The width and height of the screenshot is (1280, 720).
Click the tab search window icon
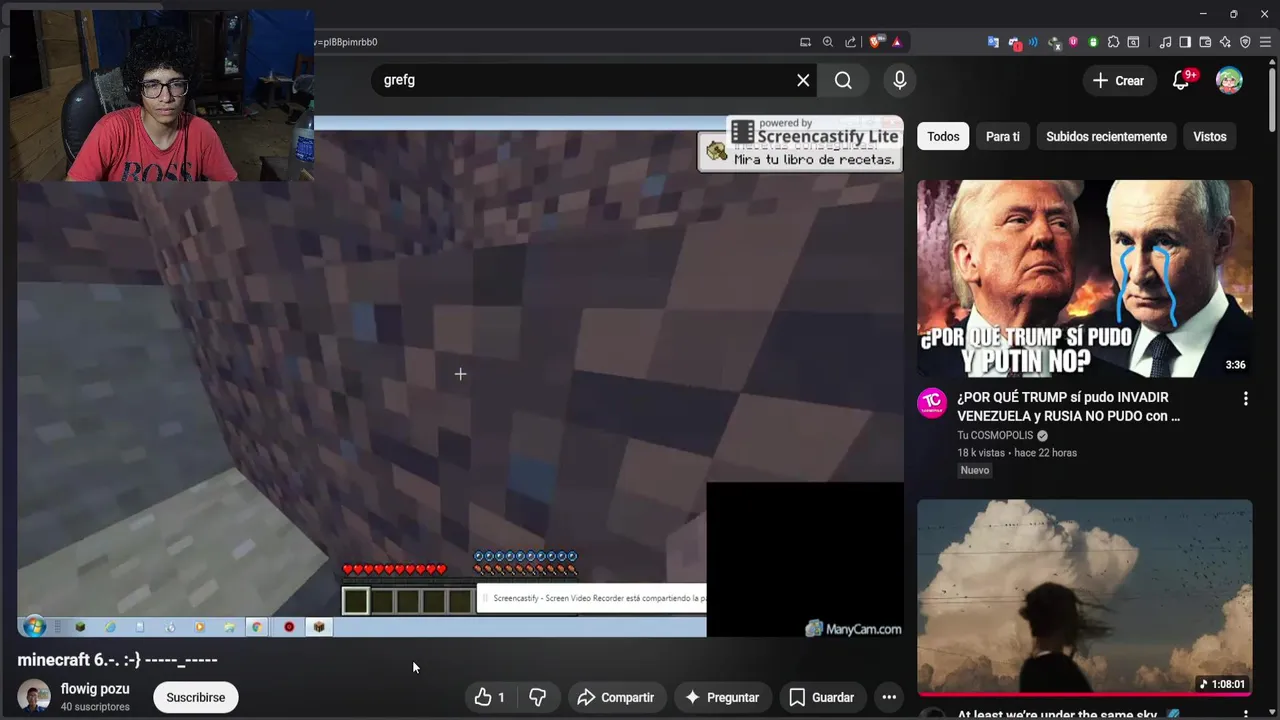(x=1133, y=42)
